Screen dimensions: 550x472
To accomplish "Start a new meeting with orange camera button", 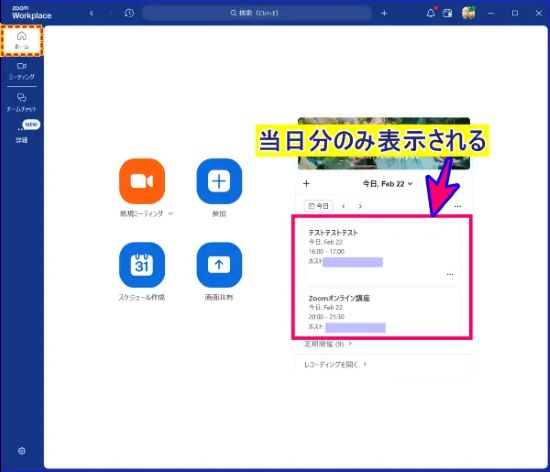I will pyautogui.click(x=142, y=181).
